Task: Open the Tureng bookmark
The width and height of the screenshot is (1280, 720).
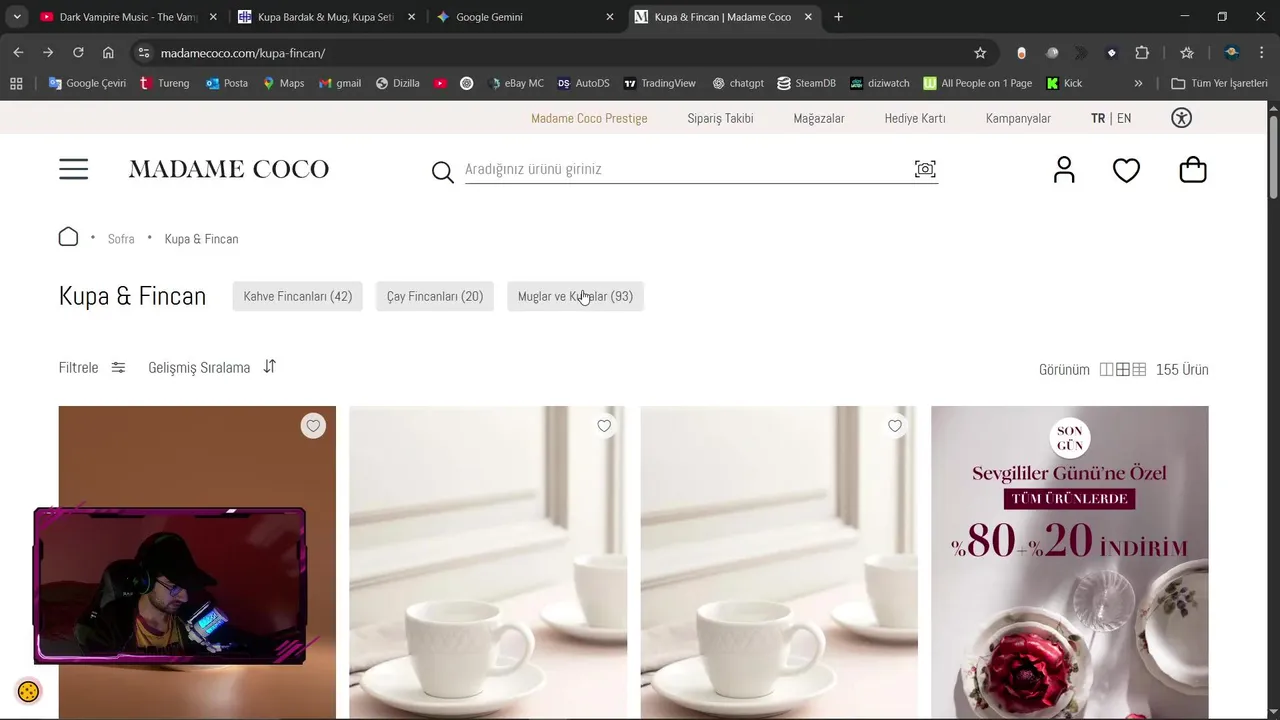Action: coord(164,83)
